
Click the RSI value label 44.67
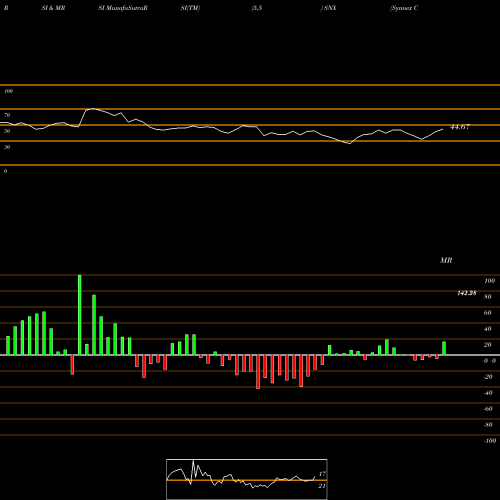460,127
